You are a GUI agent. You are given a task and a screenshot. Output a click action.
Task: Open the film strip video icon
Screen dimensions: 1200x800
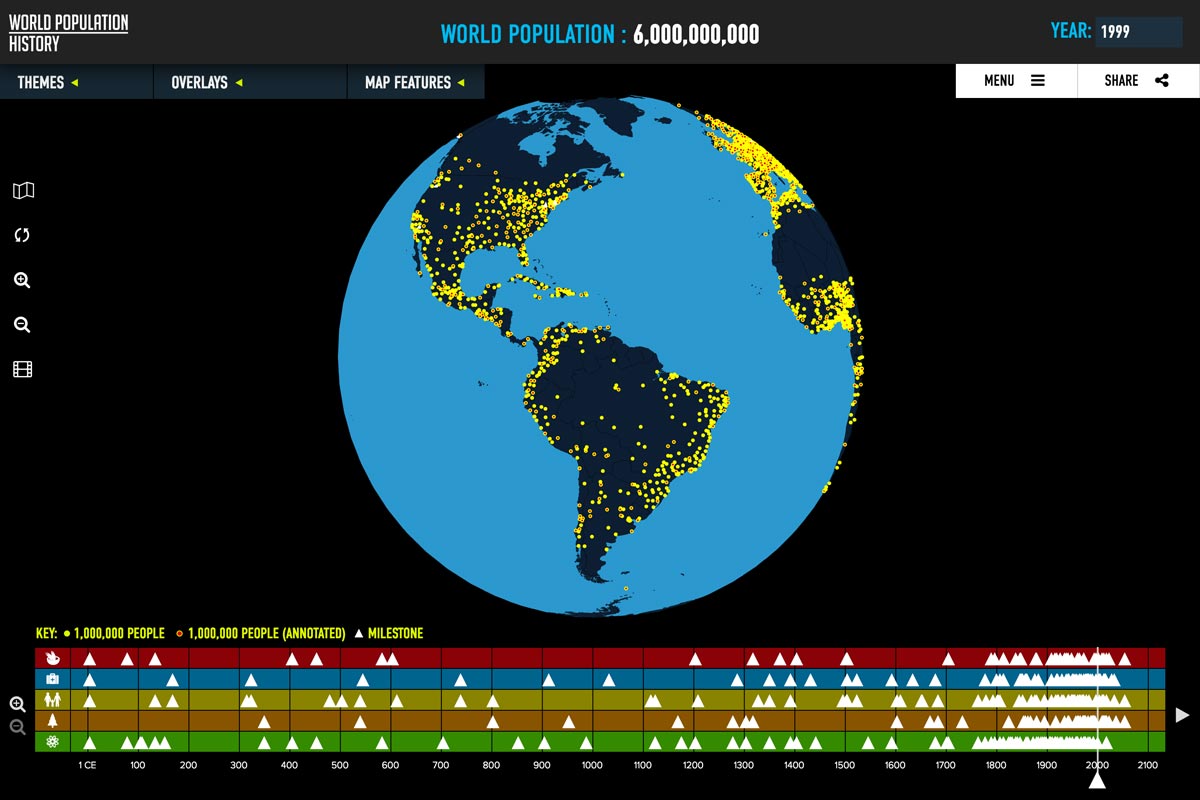22,370
